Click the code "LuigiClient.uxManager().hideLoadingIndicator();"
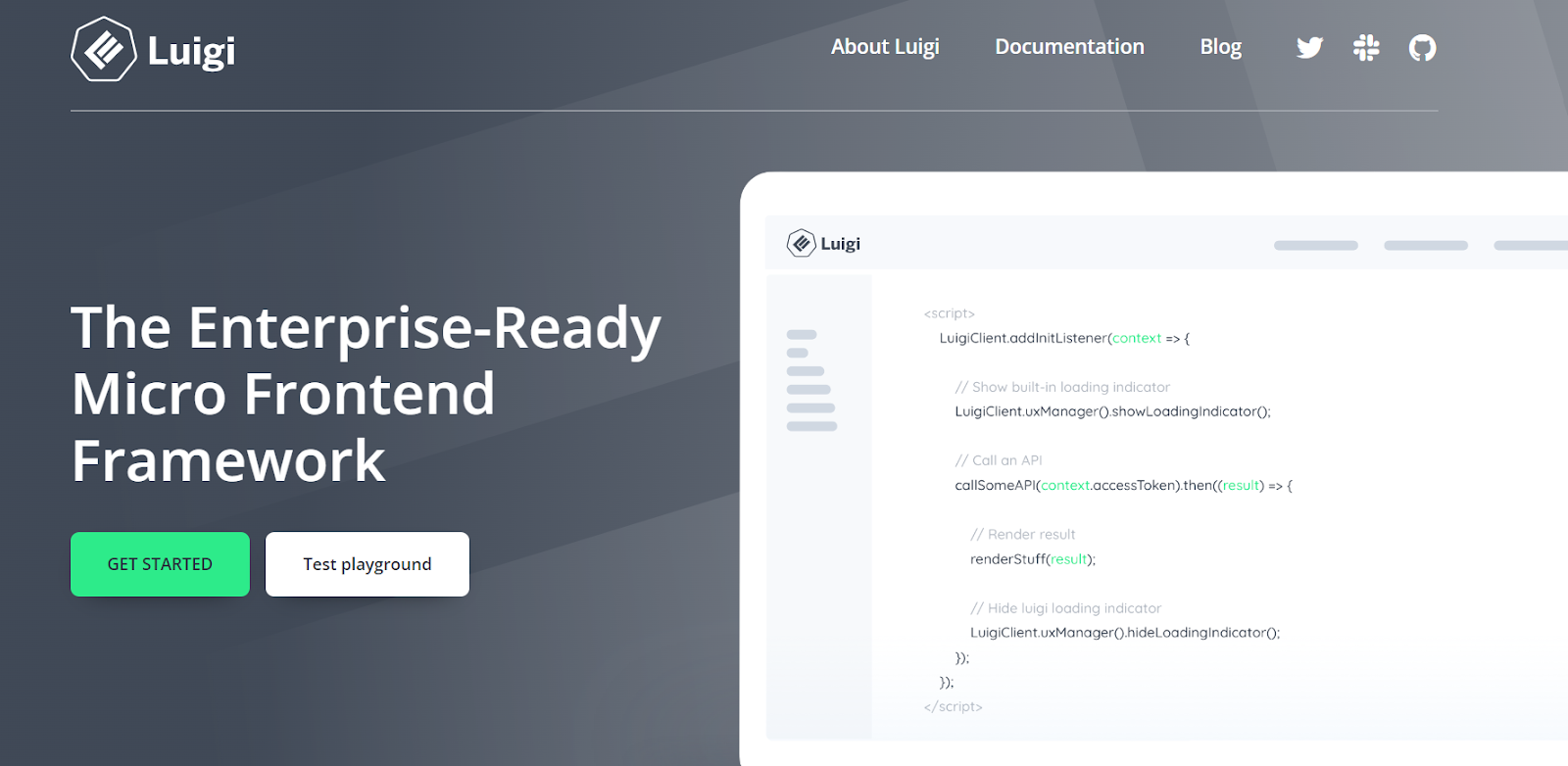Image resolution: width=1568 pixels, height=766 pixels. pyautogui.click(x=1125, y=633)
